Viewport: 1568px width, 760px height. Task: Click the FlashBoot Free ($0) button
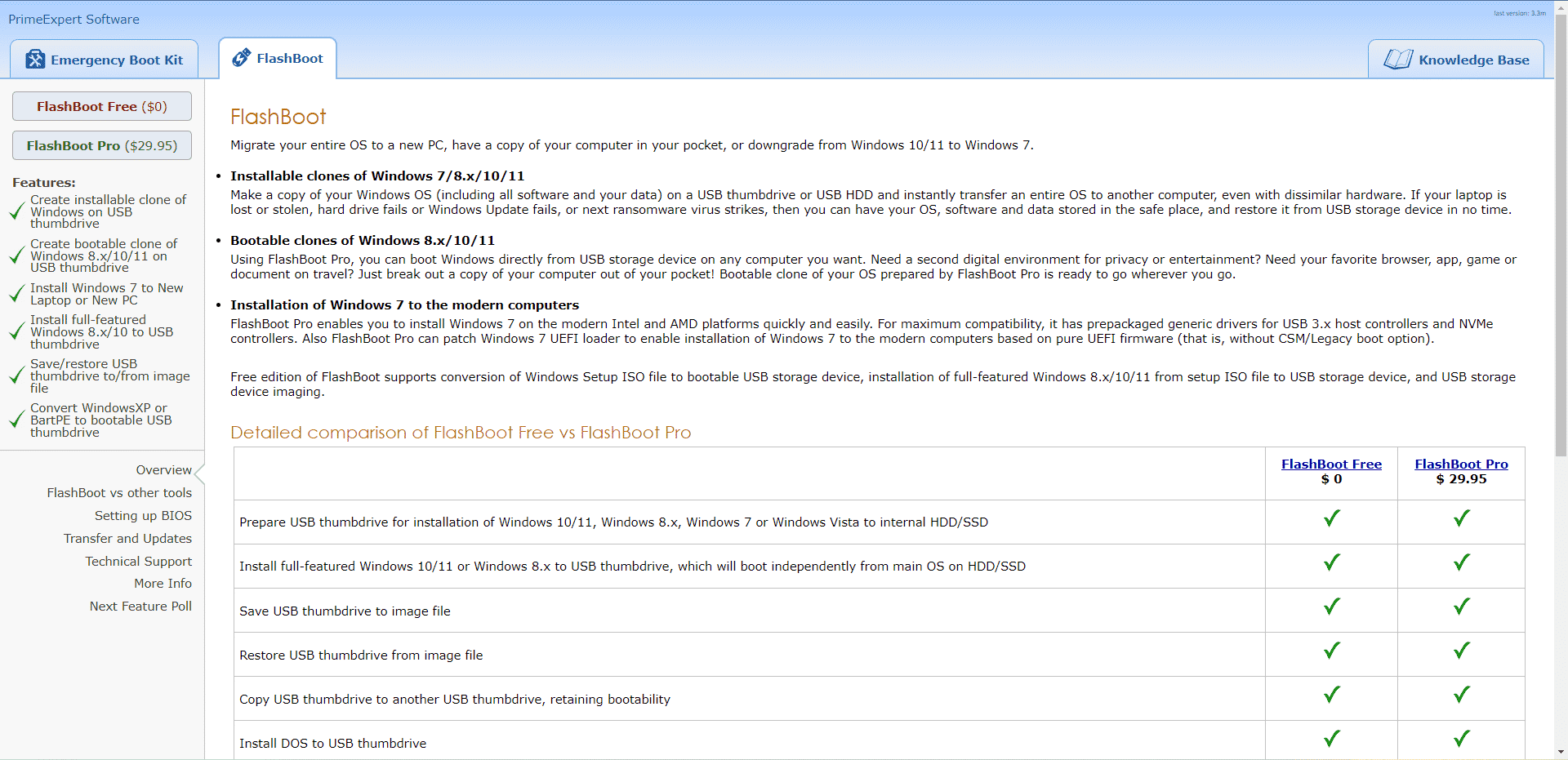(x=102, y=106)
